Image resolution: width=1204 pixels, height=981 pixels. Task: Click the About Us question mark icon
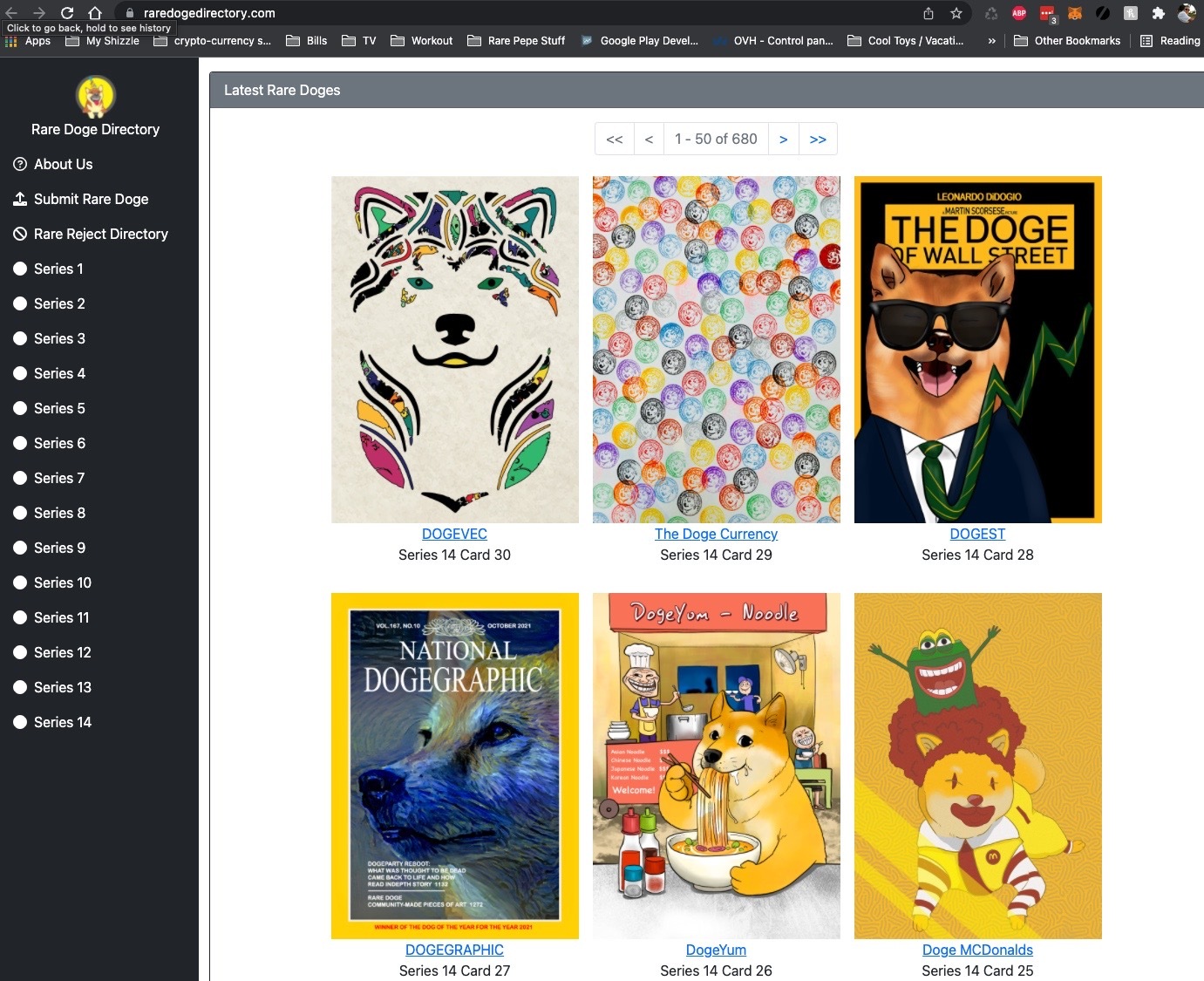coord(20,164)
